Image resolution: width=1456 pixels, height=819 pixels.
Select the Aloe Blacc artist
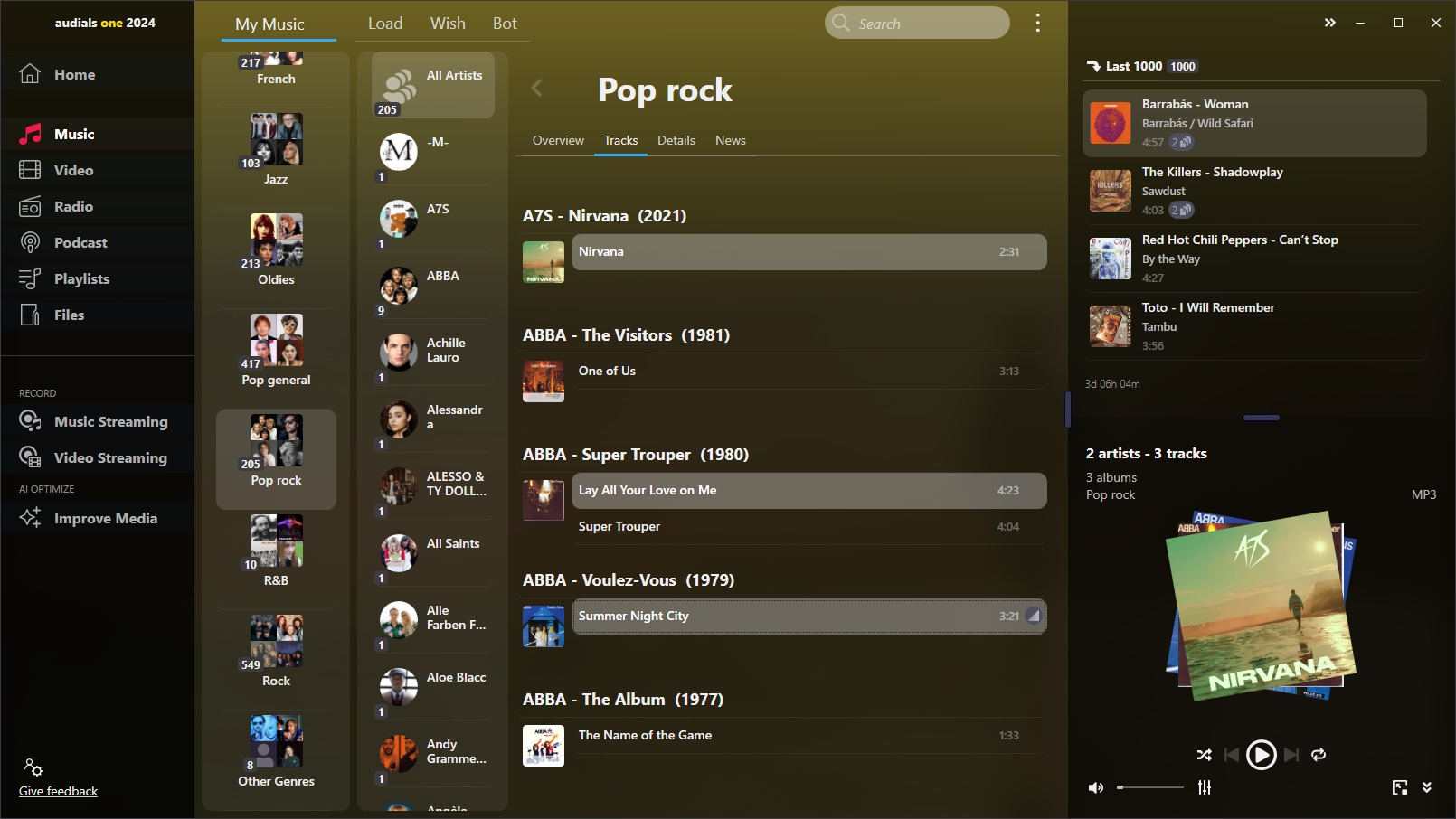point(433,689)
